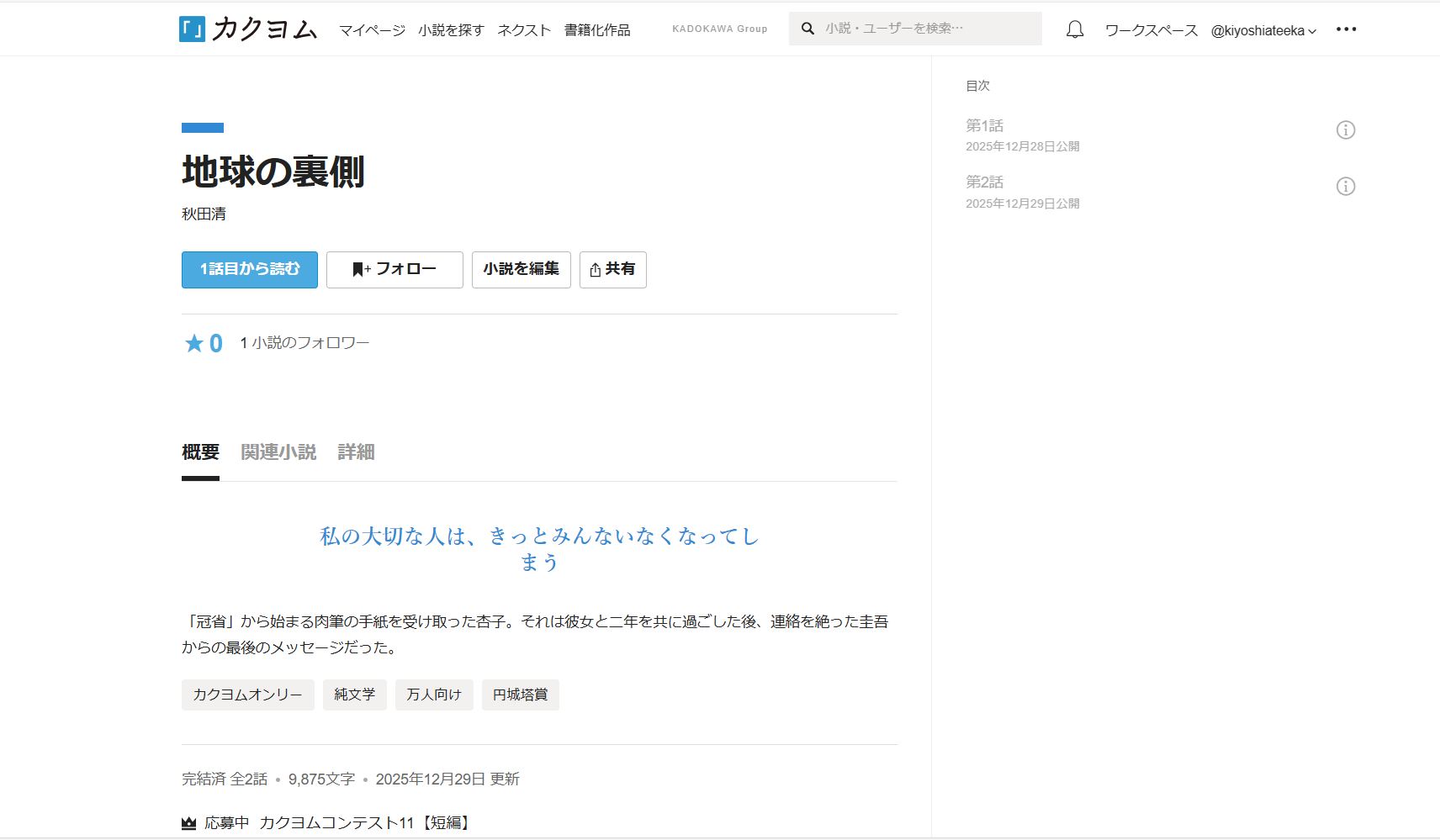Open 小説を探す in the navigation
Image resolution: width=1440 pixels, height=840 pixels.
(451, 30)
